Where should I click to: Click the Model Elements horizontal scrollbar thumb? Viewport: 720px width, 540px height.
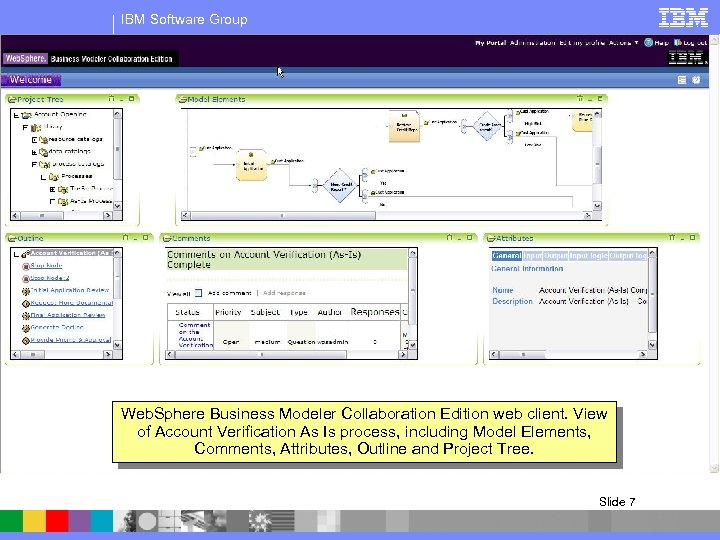point(283,215)
